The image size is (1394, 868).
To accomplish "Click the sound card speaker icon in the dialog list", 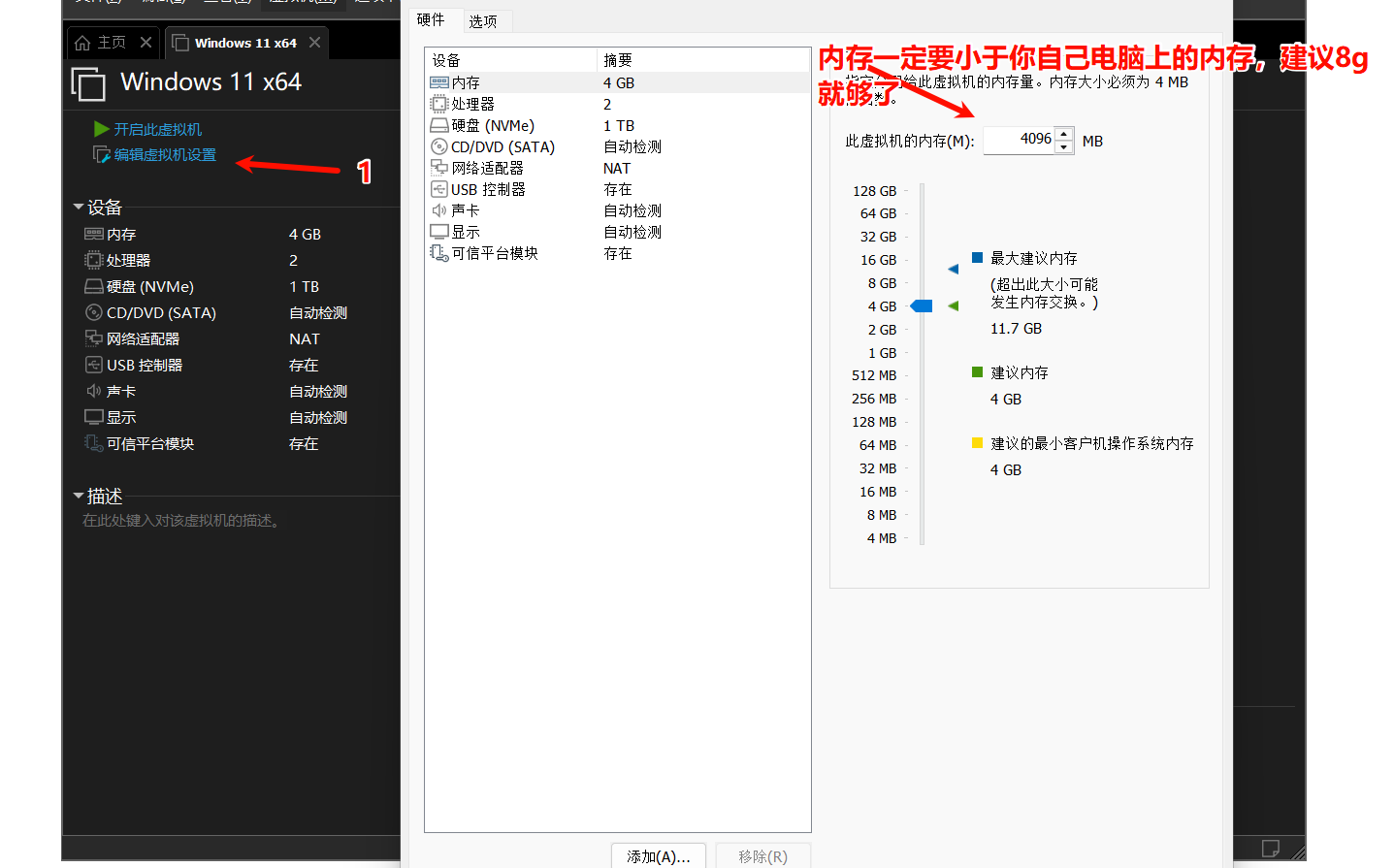I will pos(439,210).
